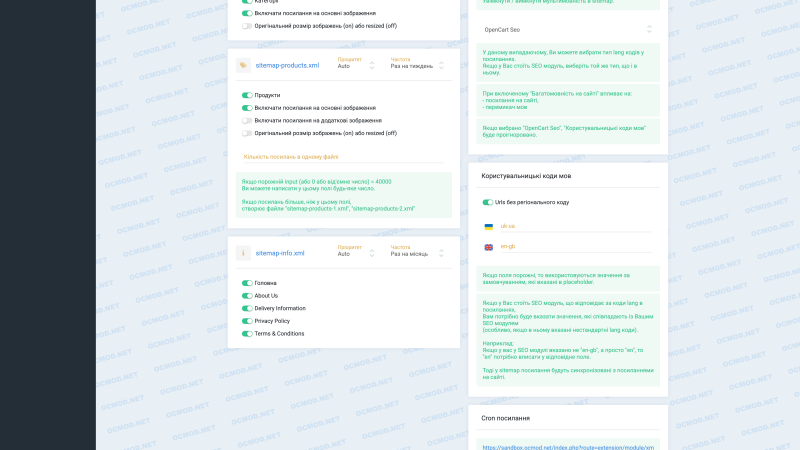Toggle the Privacy Policy switch
Image resolution: width=800 pixels, height=450 pixels.
pos(247,321)
